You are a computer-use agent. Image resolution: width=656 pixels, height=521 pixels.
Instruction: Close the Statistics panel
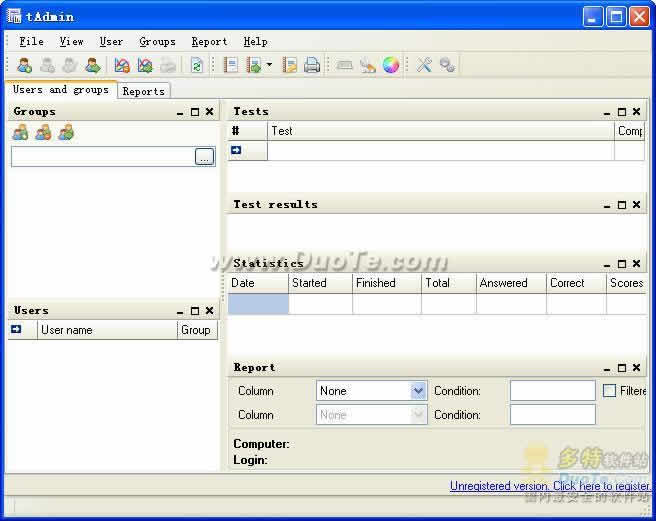636,264
